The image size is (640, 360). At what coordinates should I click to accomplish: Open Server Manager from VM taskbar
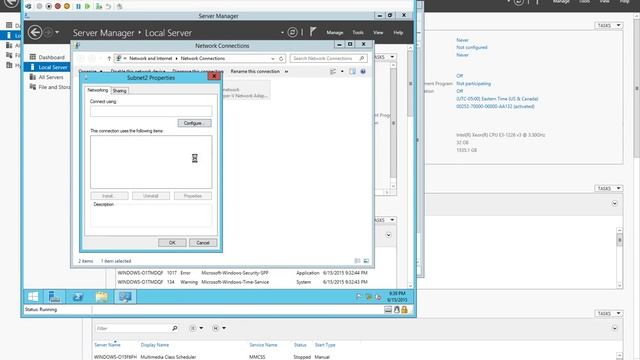pos(54,297)
